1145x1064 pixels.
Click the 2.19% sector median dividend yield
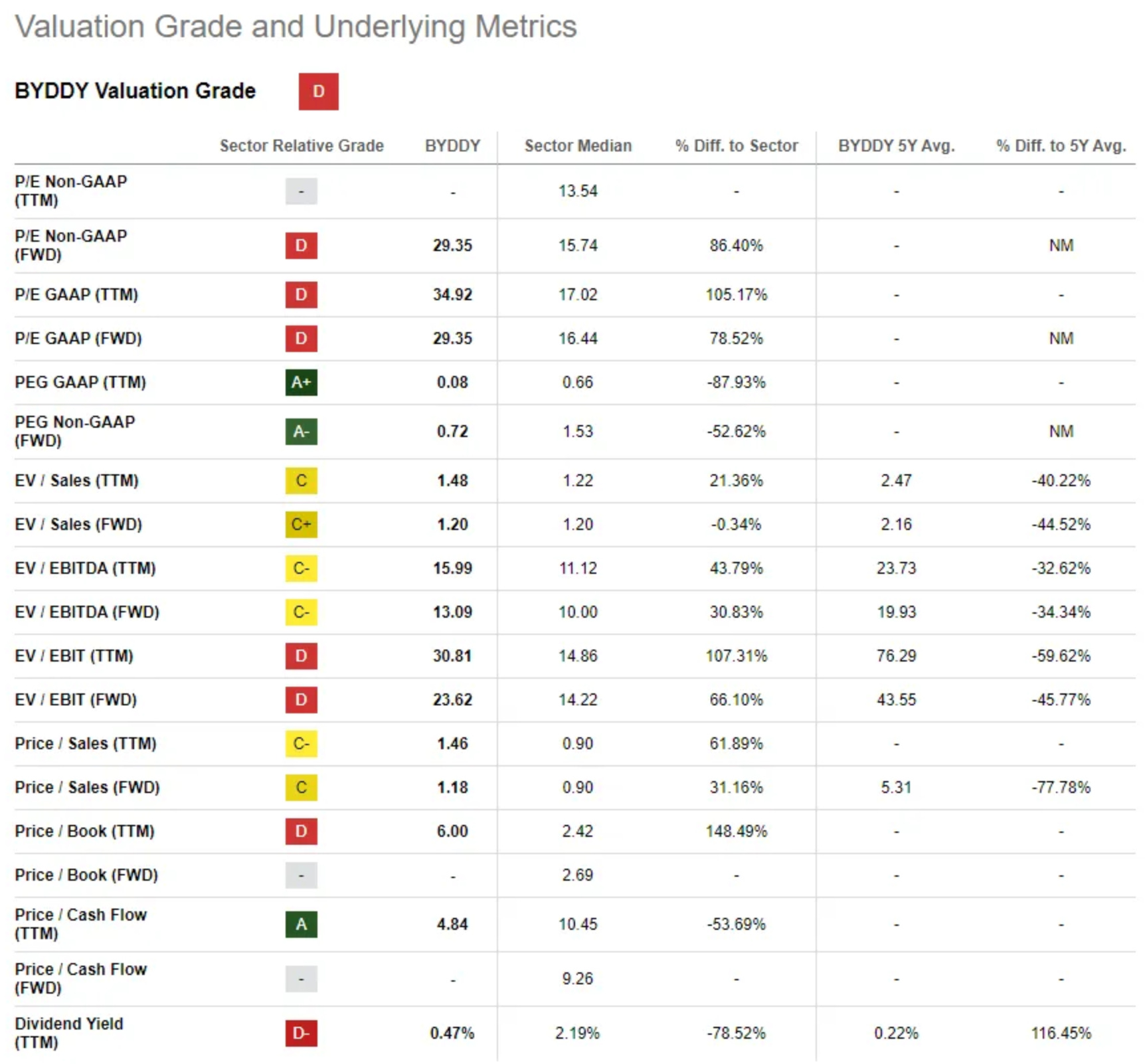(578, 1033)
